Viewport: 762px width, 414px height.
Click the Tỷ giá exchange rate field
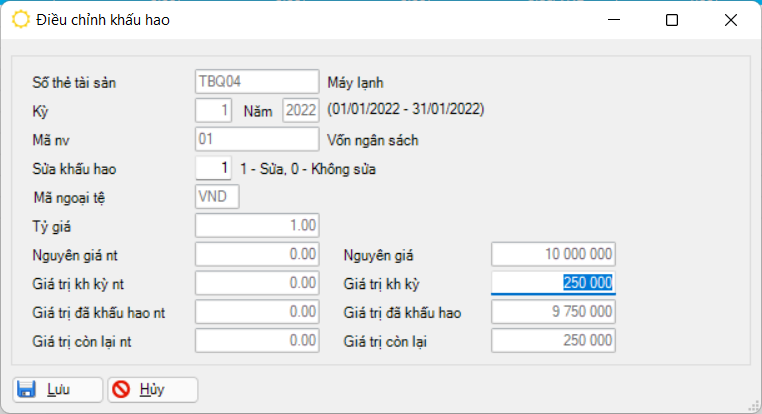[257, 226]
